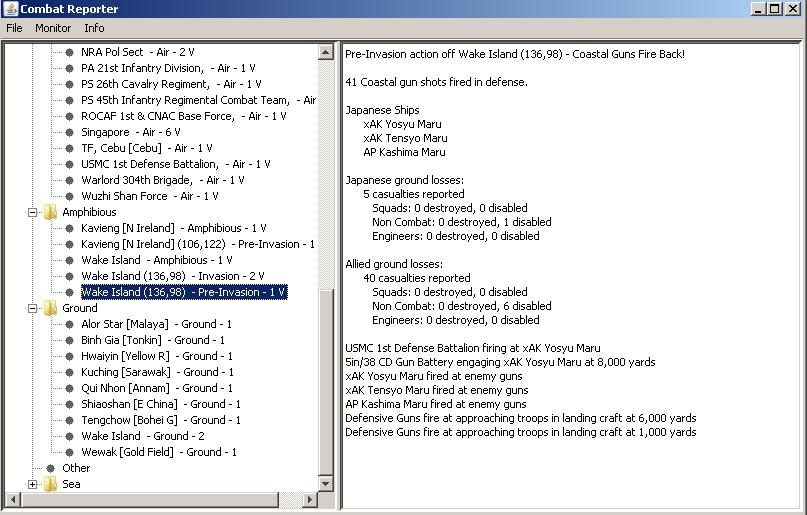Select Wewak [Gold Field] ground report
The width and height of the screenshot is (807, 515).
pyautogui.click(x=159, y=452)
